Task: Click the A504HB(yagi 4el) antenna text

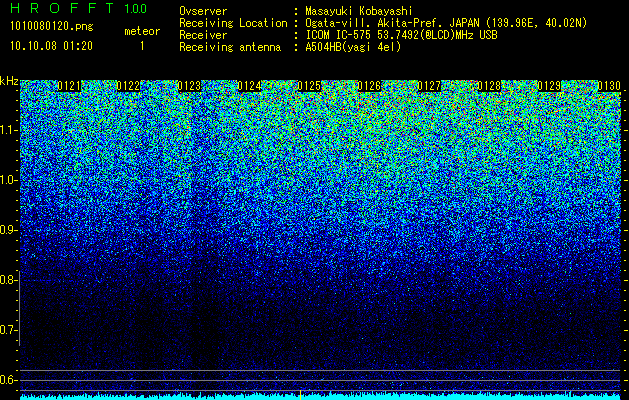Action: 353,47
